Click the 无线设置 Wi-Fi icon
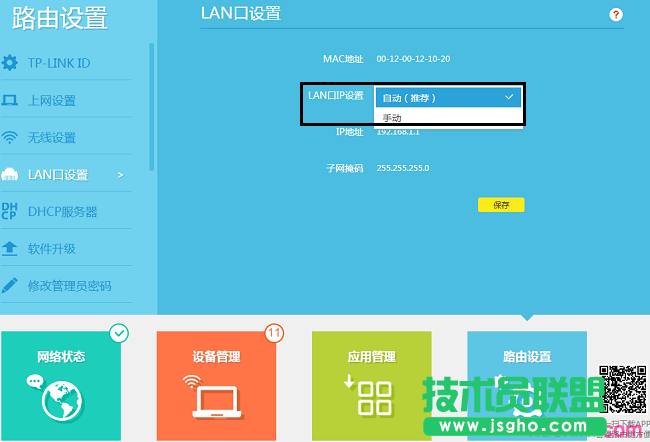The height and width of the screenshot is (442, 650). point(10,138)
